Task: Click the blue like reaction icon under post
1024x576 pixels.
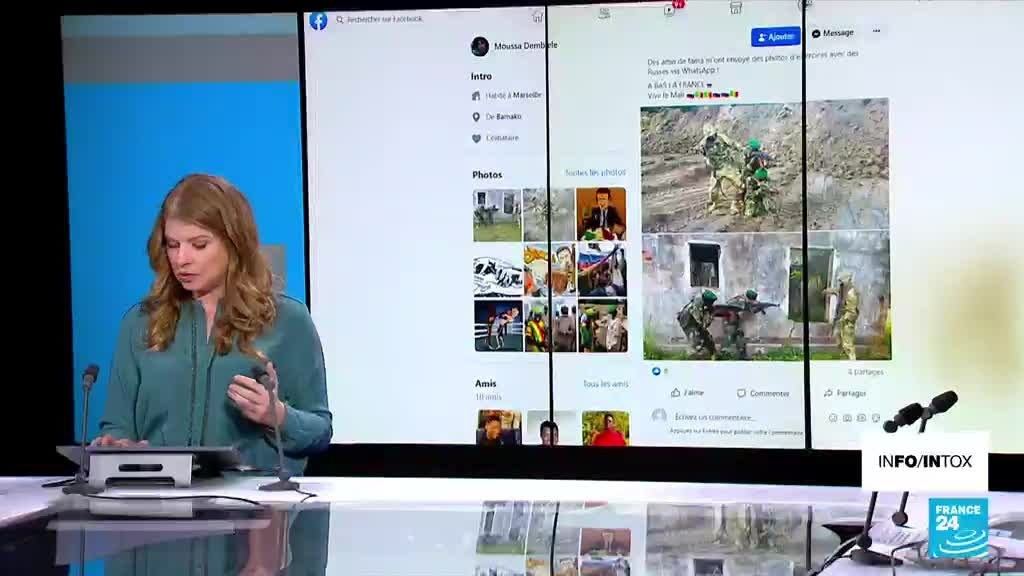Action: coord(657,371)
